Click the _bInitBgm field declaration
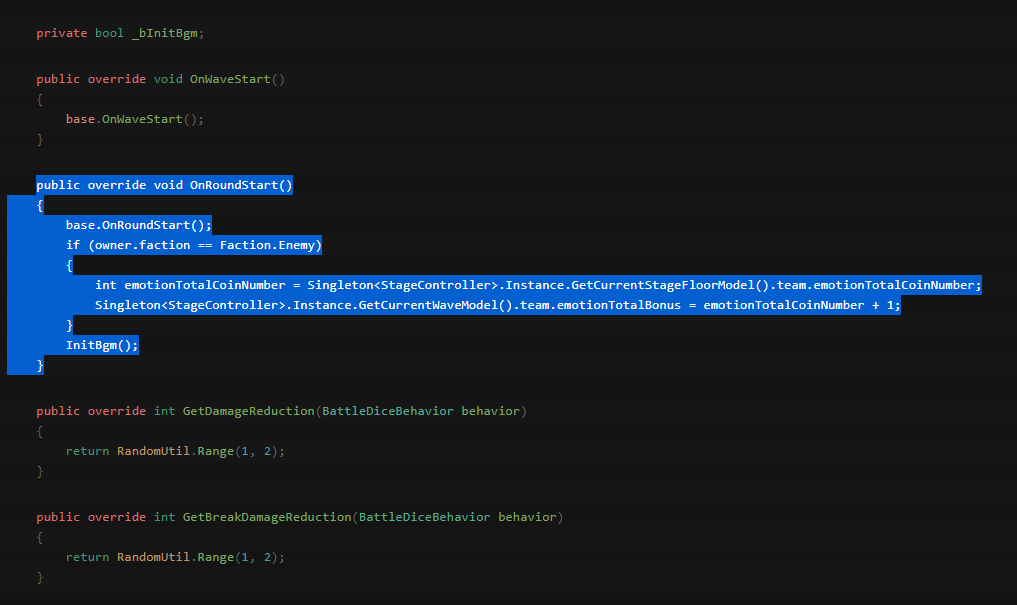 pos(120,33)
